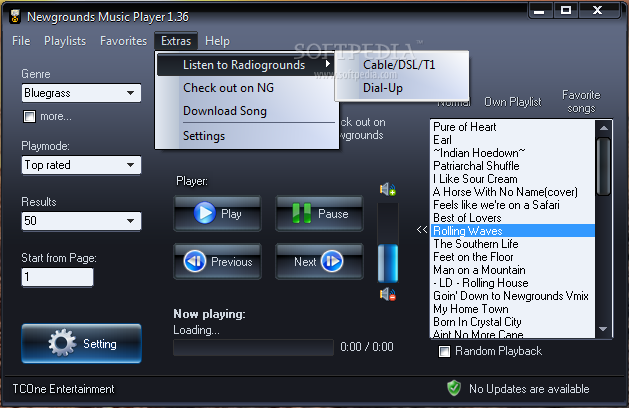Click the blue volume slider

[388, 263]
